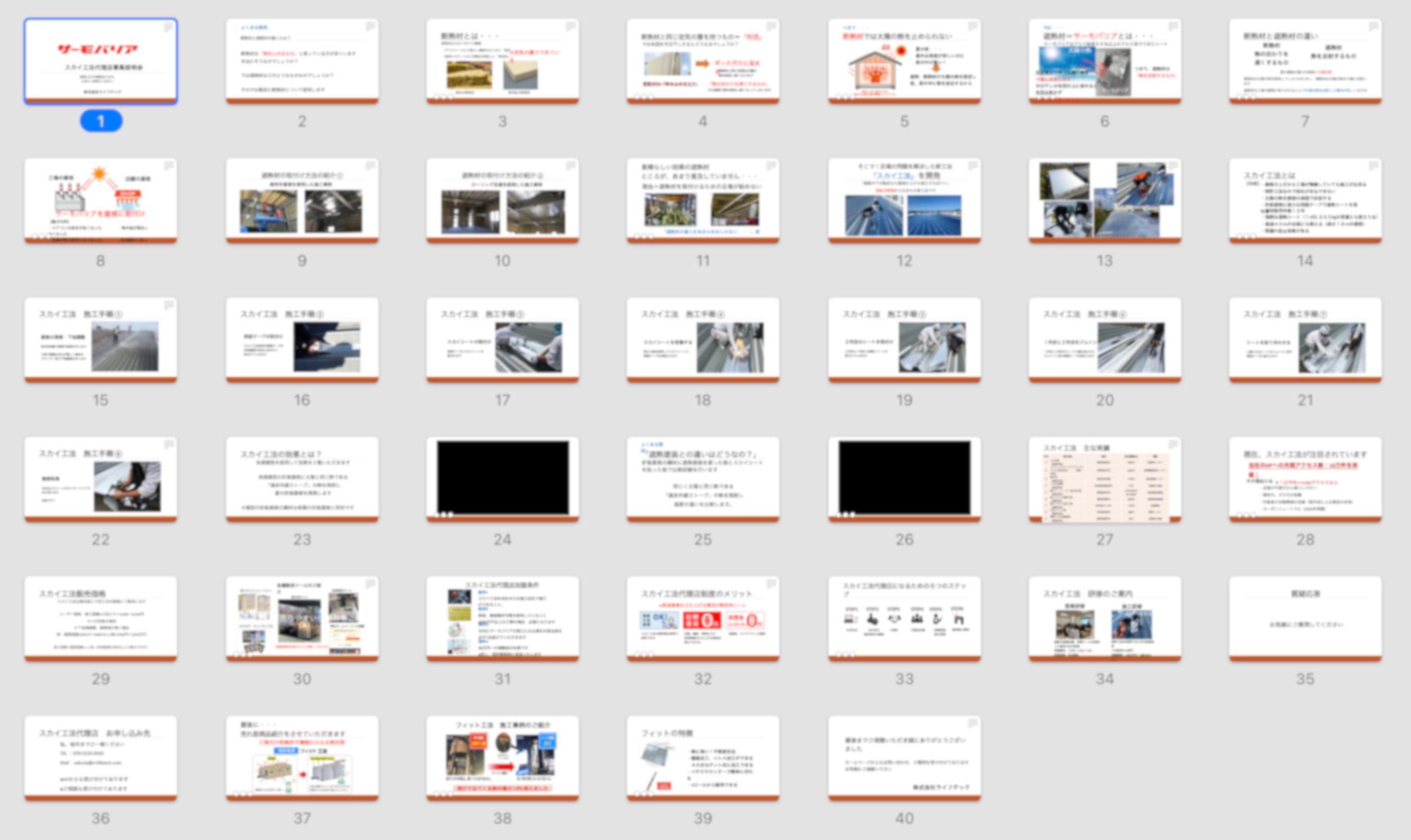
Task: Click the notes icon on slide 32
Action: click(x=771, y=584)
